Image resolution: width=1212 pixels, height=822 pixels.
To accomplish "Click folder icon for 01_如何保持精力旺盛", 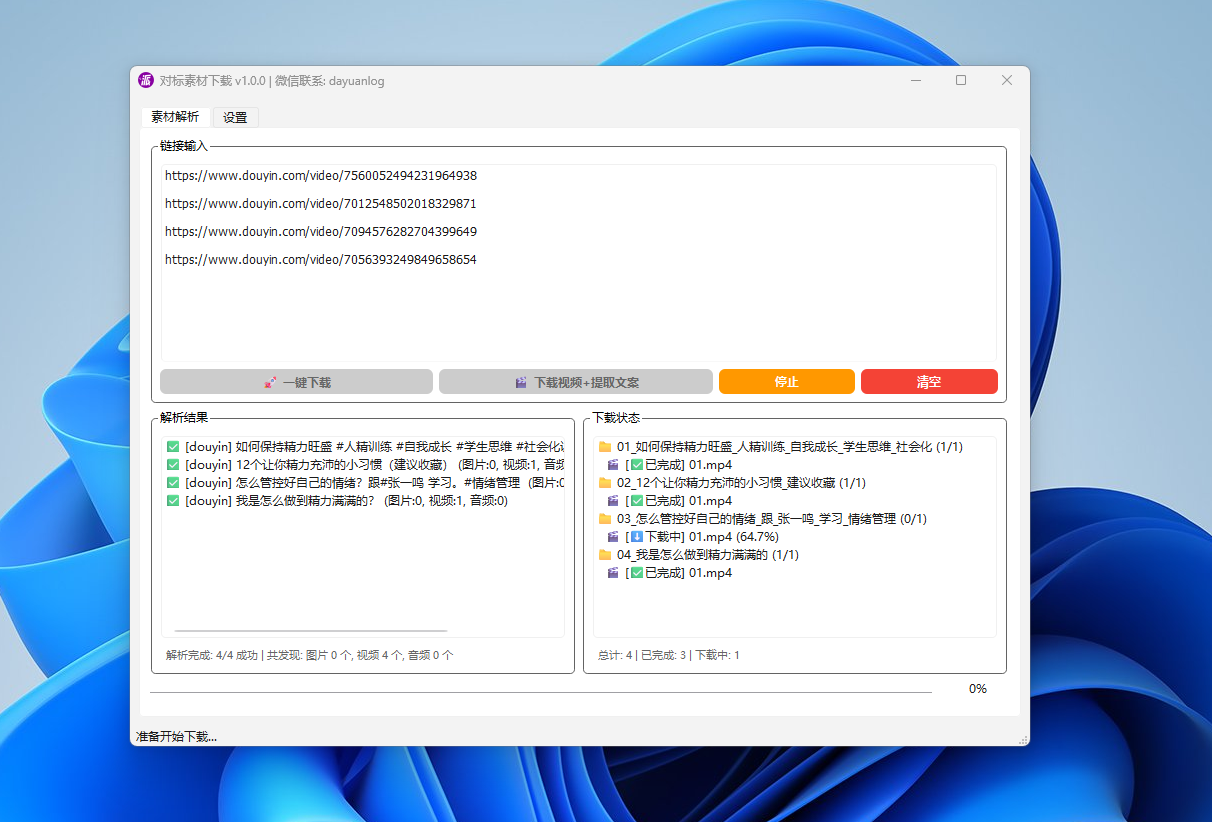I will [x=604, y=447].
